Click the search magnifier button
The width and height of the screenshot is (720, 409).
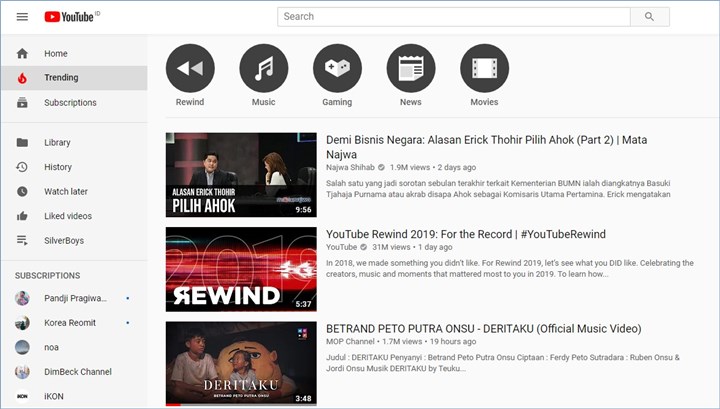[649, 17]
